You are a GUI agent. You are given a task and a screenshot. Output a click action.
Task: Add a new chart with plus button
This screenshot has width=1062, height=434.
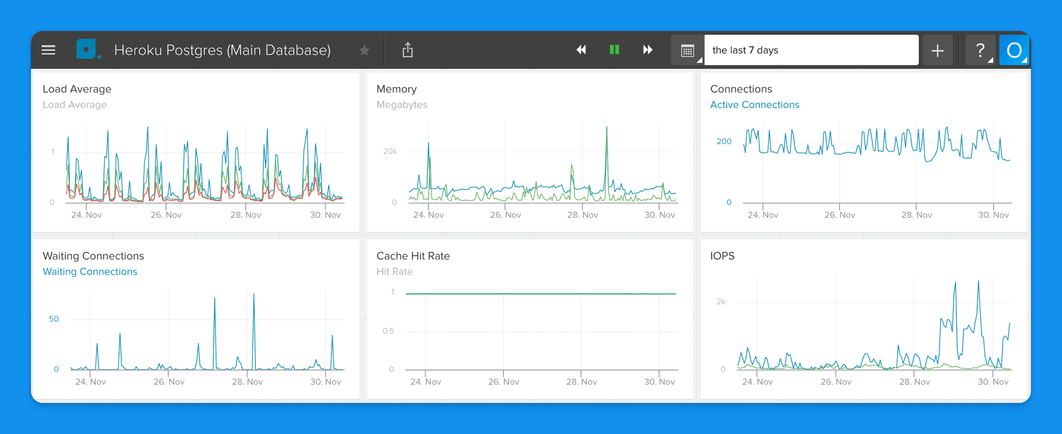coord(937,51)
